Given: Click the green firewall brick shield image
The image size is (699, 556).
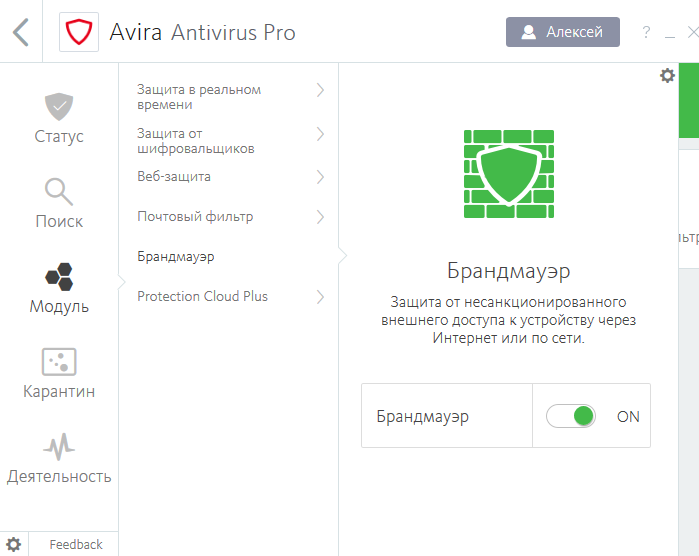Looking at the screenshot, I should tap(509, 174).
